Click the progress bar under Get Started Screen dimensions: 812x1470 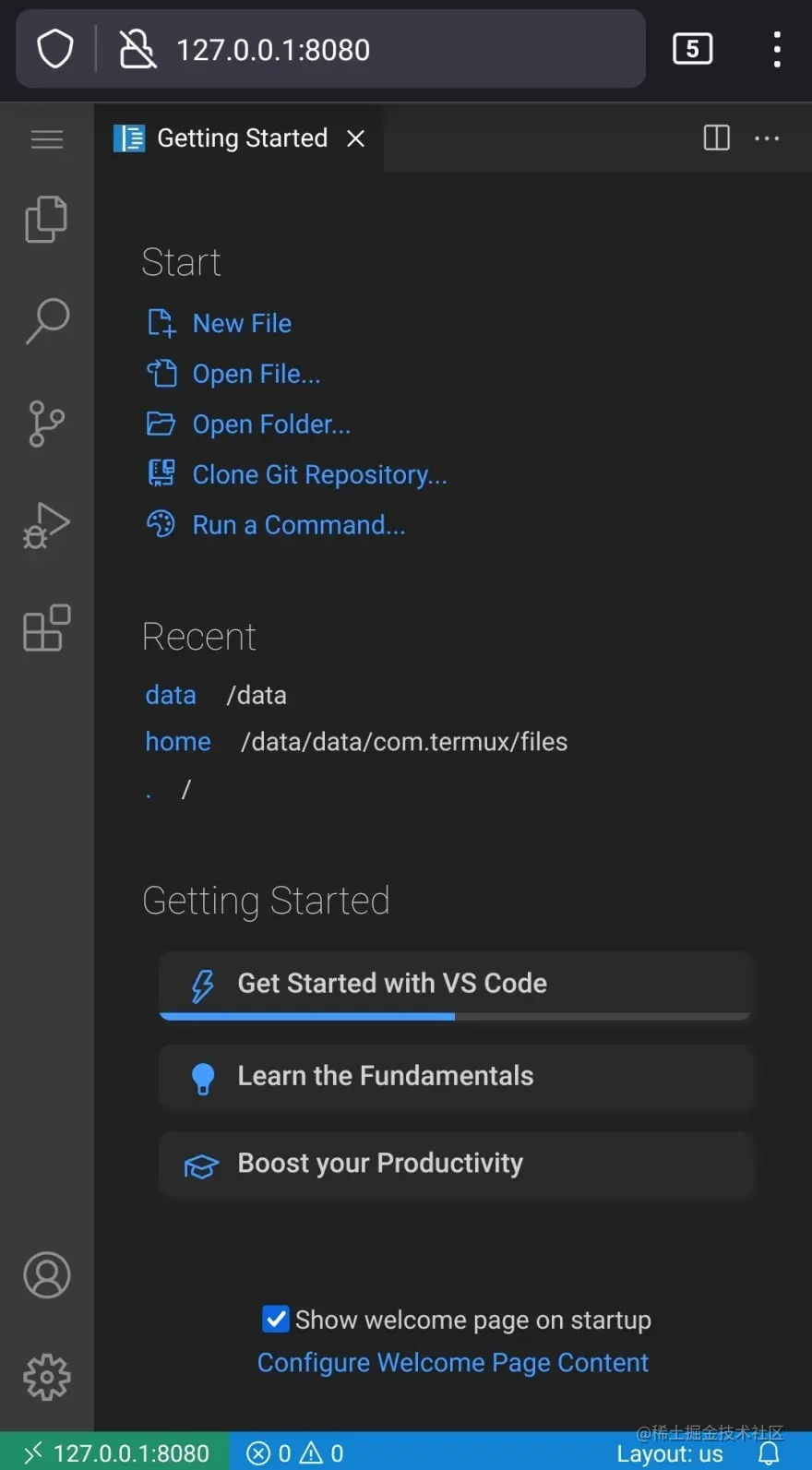pos(455,1016)
